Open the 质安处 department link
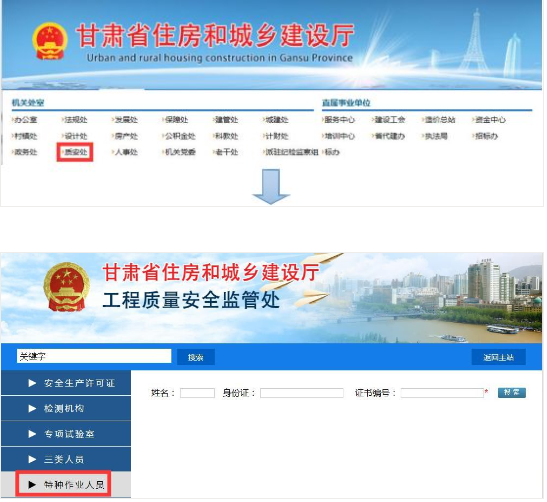Viewport: 547px width, 502px height. point(75,152)
